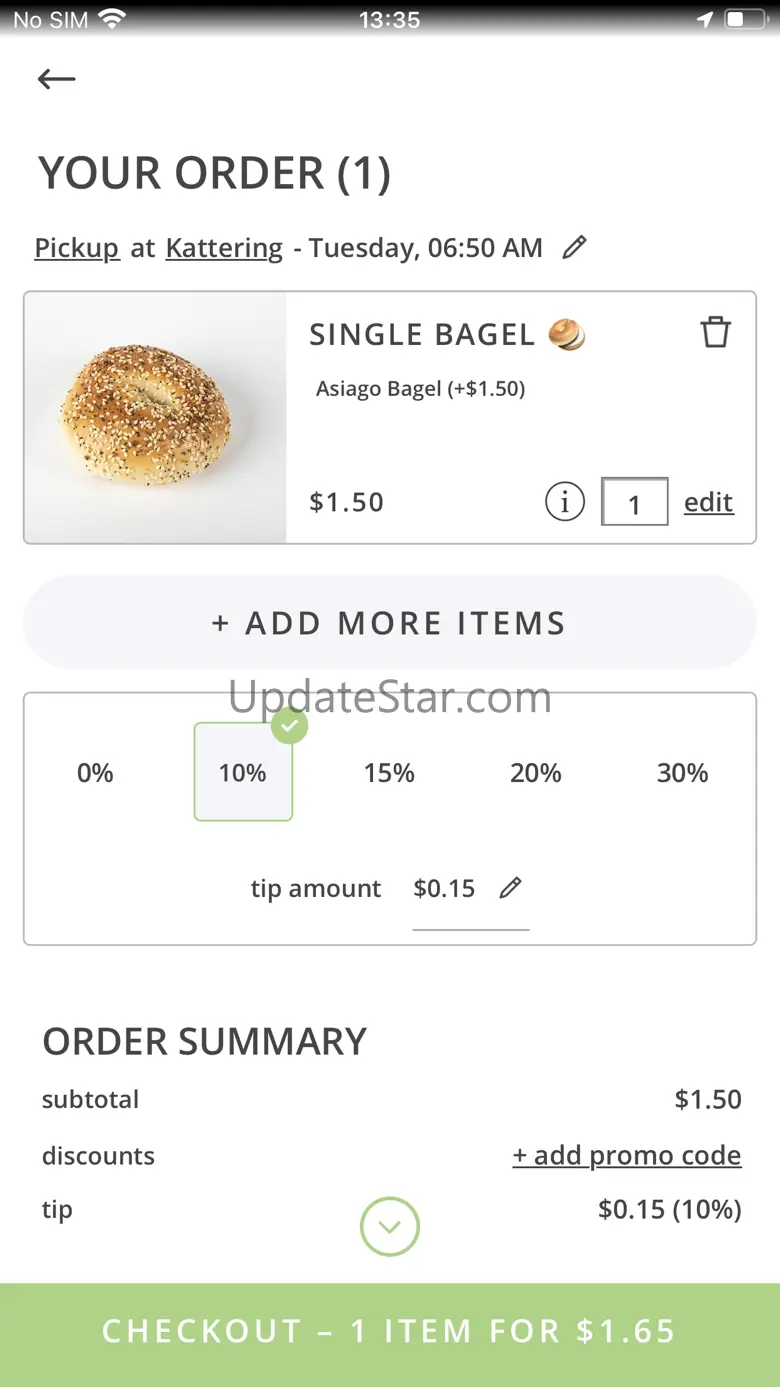The height and width of the screenshot is (1387, 780).
Task: Tap the pencil icon next to tip amount
Action: pos(510,888)
